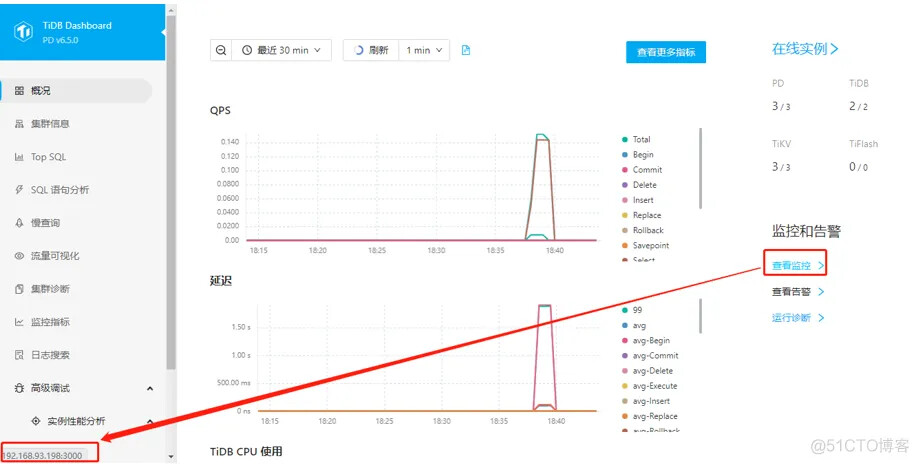
Task: Toggle the Insert series in QPS legend
Action: click(637, 200)
